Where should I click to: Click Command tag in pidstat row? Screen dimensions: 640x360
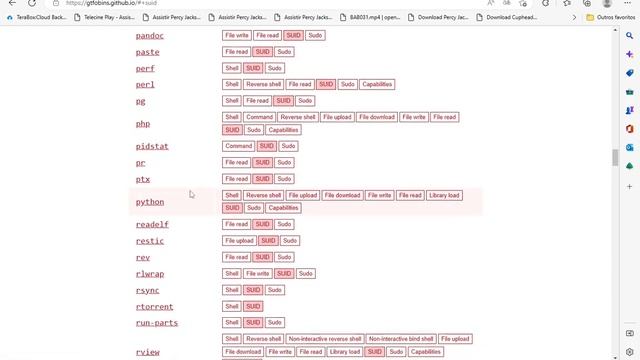coord(238,146)
